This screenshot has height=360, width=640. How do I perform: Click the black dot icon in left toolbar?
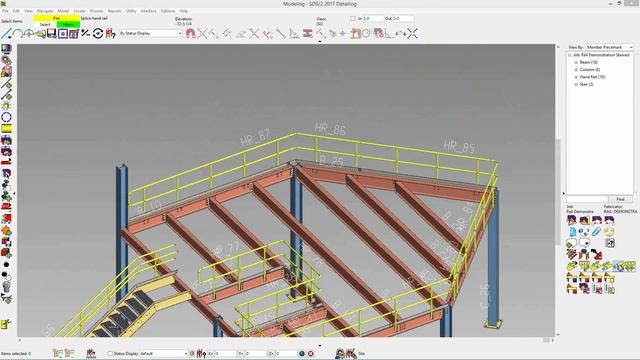coord(6,265)
